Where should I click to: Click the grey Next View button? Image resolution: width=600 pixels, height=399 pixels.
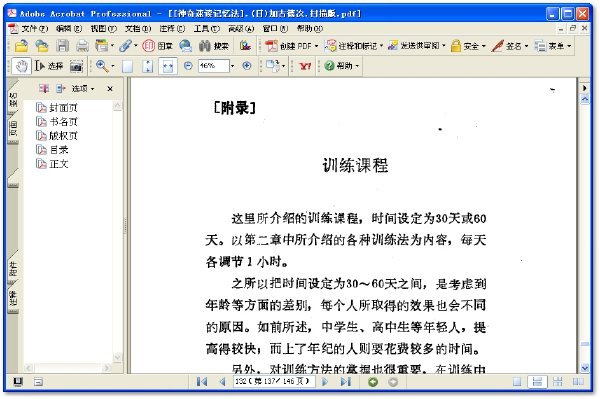(x=393, y=381)
